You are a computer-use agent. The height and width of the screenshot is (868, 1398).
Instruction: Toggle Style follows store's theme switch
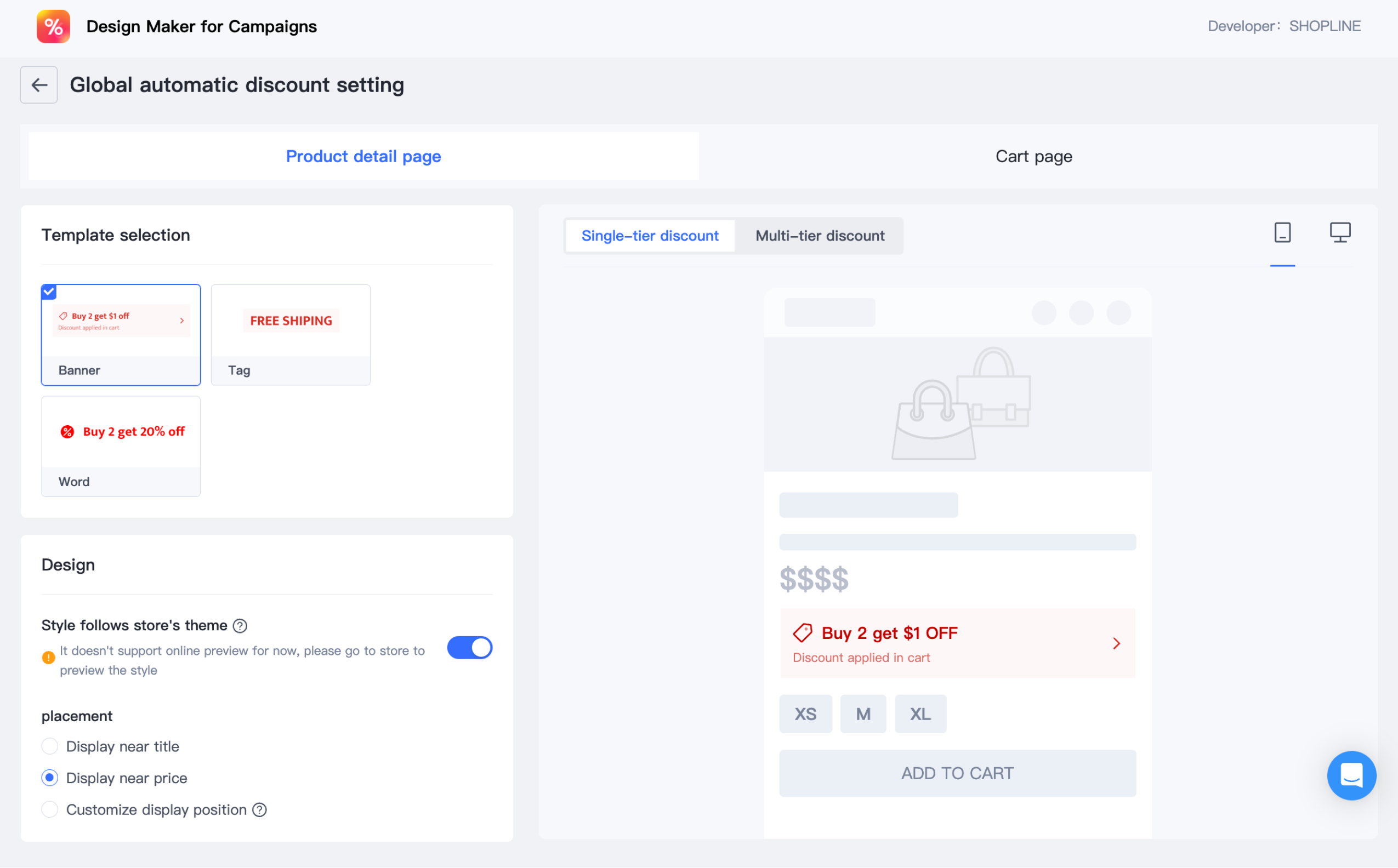(469, 648)
